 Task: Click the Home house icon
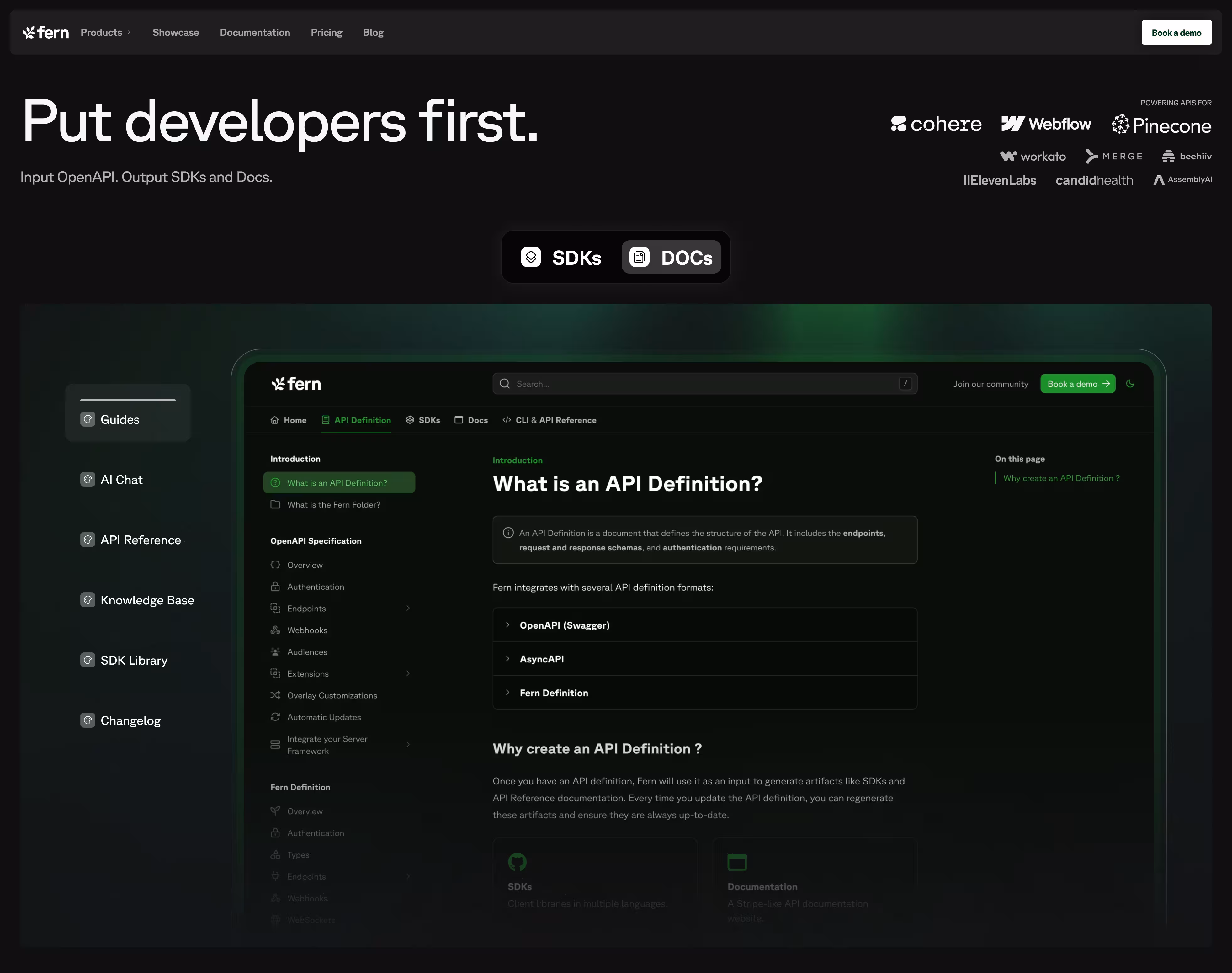pyautogui.click(x=274, y=420)
